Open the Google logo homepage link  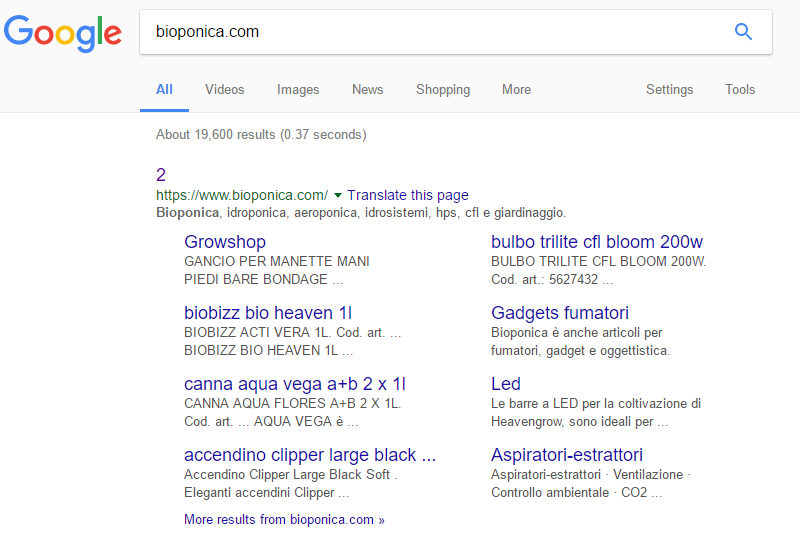tap(63, 33)
